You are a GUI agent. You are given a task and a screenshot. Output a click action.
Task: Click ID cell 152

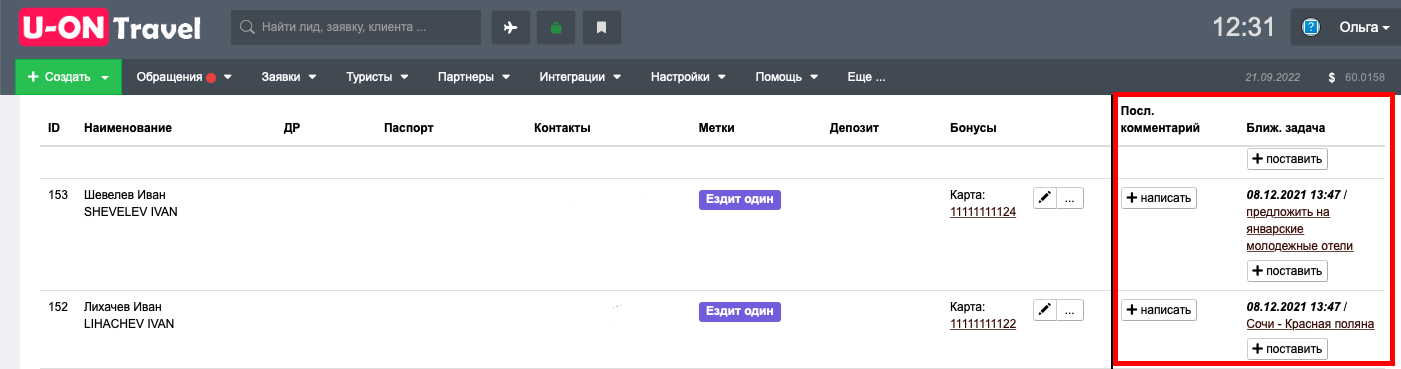pyautogui.click(x=57, y=307)
